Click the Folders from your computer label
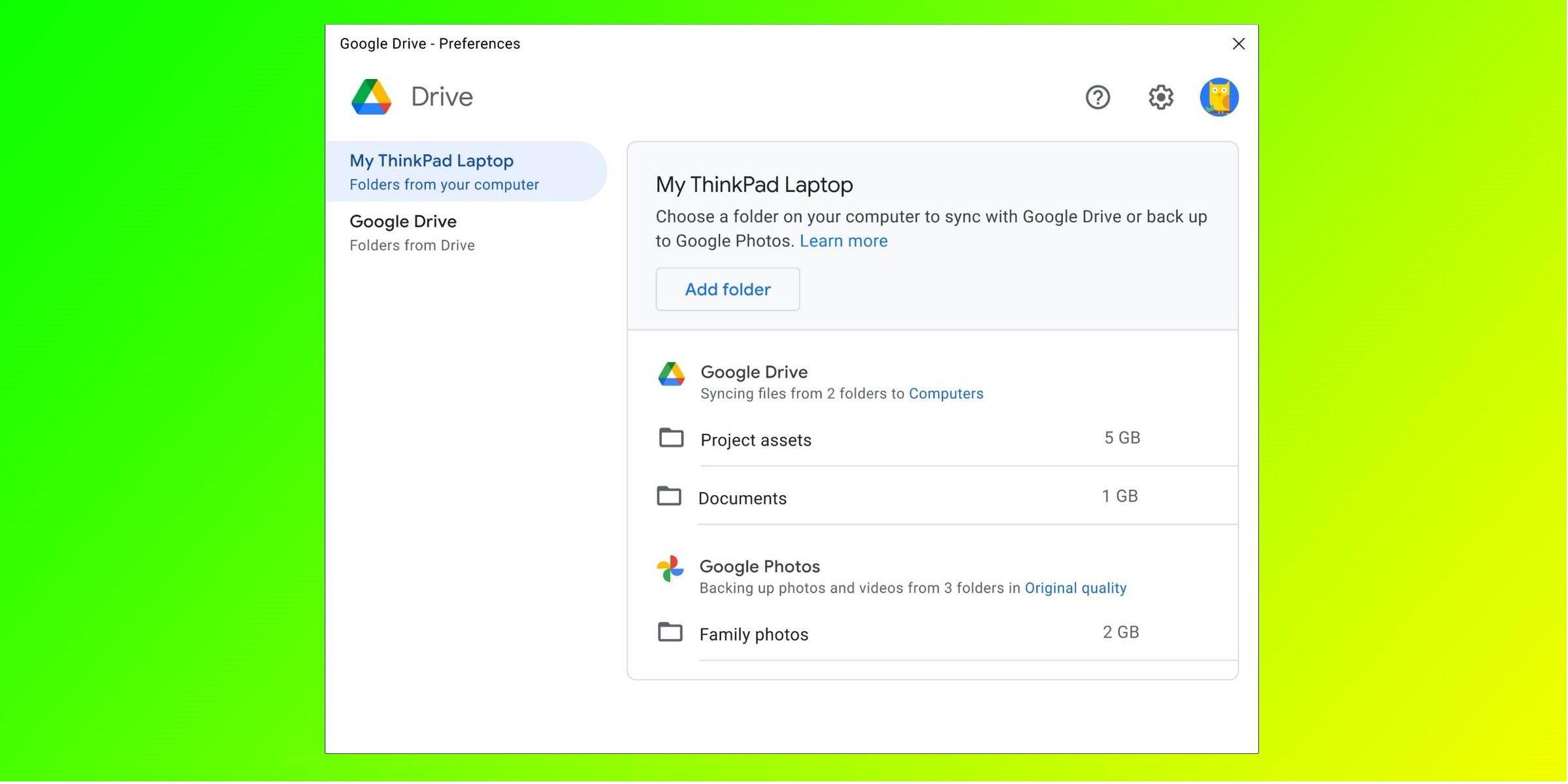 tap(444, 184)
